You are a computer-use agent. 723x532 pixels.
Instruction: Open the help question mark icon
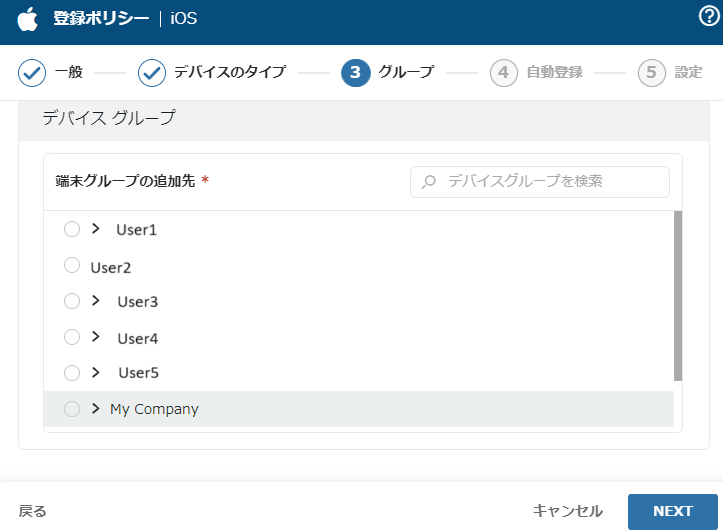tap(709, 17)
